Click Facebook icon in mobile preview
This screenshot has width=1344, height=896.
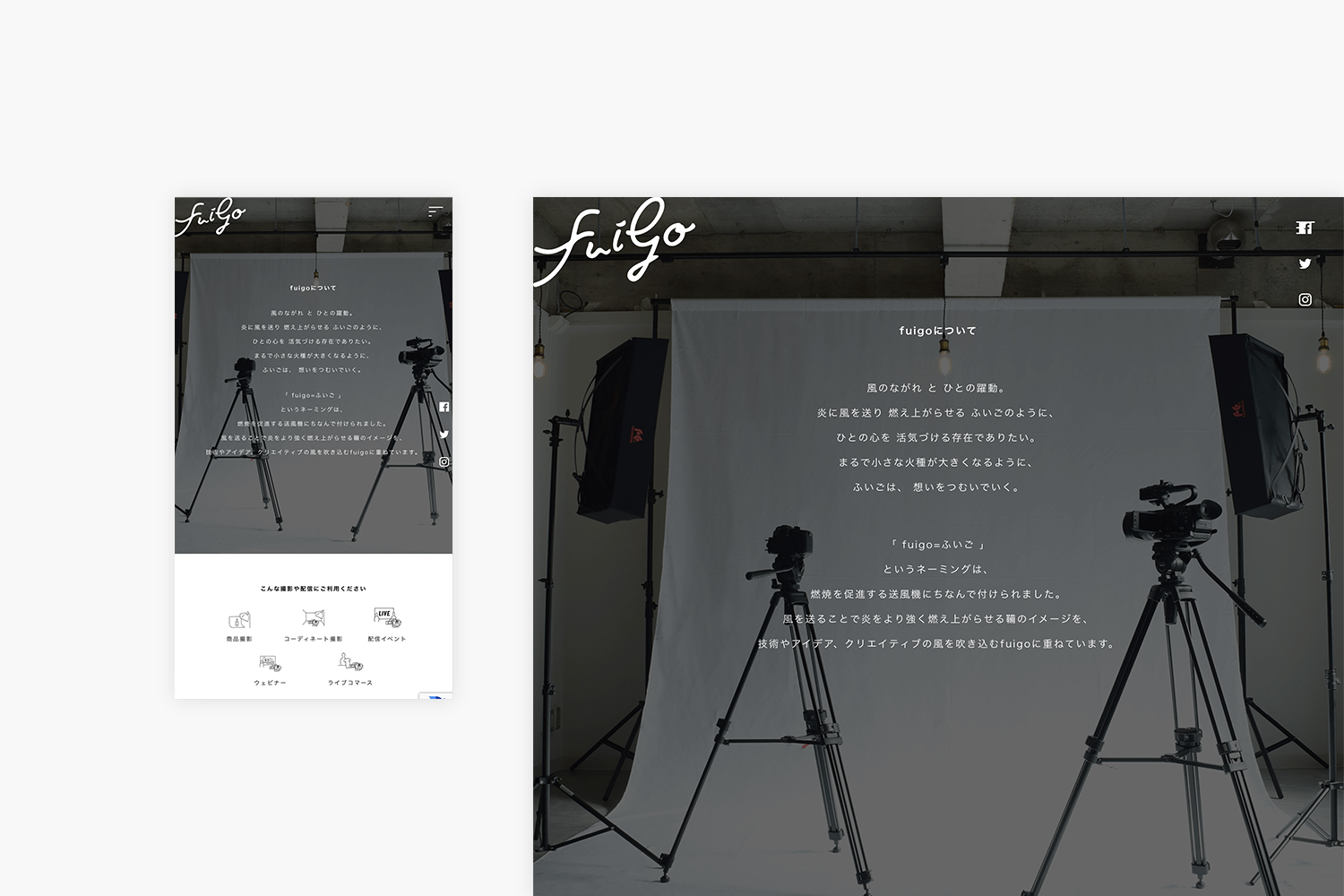[444, 407]
